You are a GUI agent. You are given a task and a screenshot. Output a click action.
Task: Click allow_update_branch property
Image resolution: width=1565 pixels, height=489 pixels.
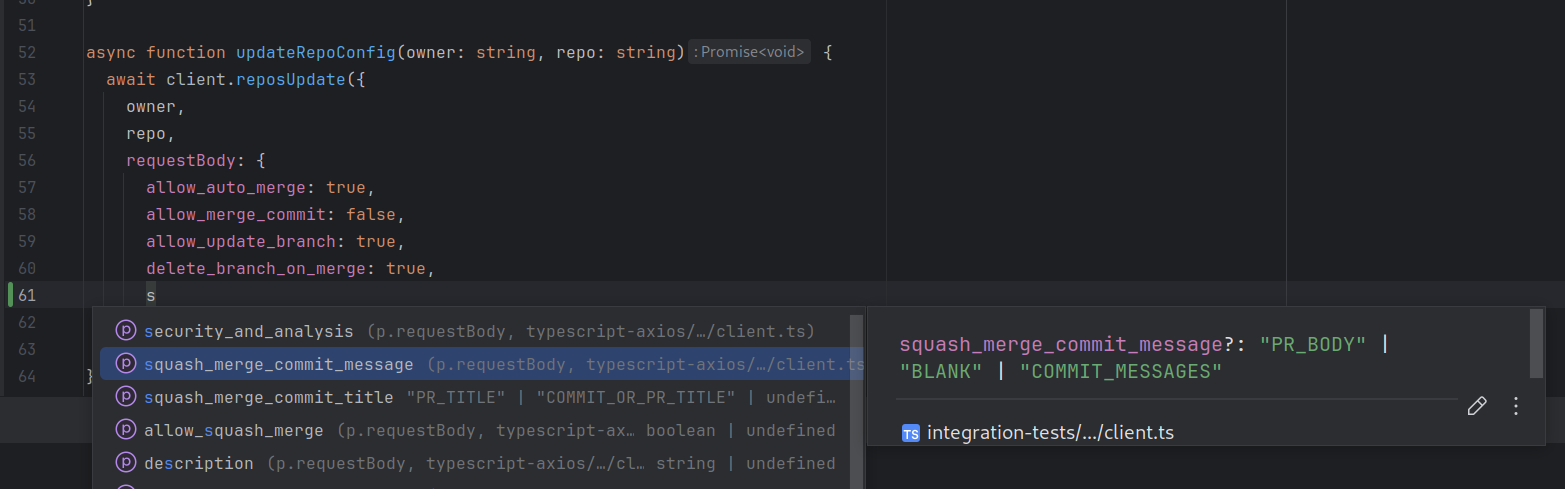[x=241, y=241]
